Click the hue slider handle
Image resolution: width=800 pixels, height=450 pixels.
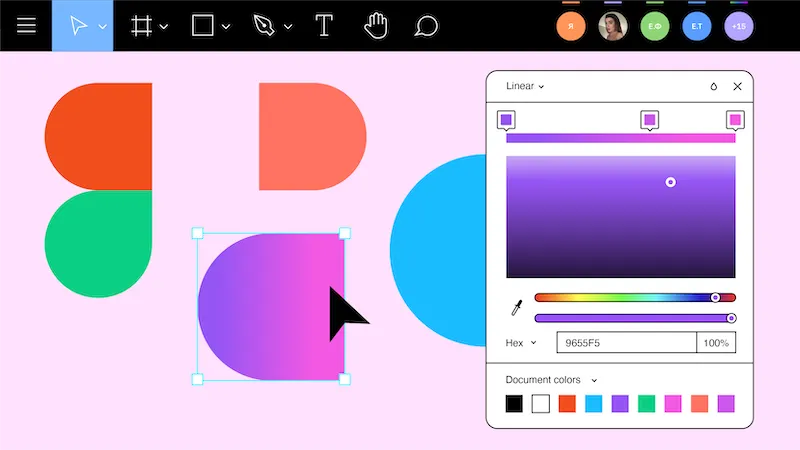tap(715, 297)
